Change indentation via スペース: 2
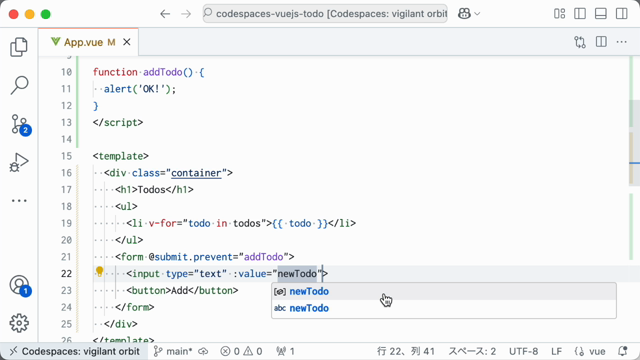The height and width of the screenshot is (360, 640). click(x=472, y=351)
